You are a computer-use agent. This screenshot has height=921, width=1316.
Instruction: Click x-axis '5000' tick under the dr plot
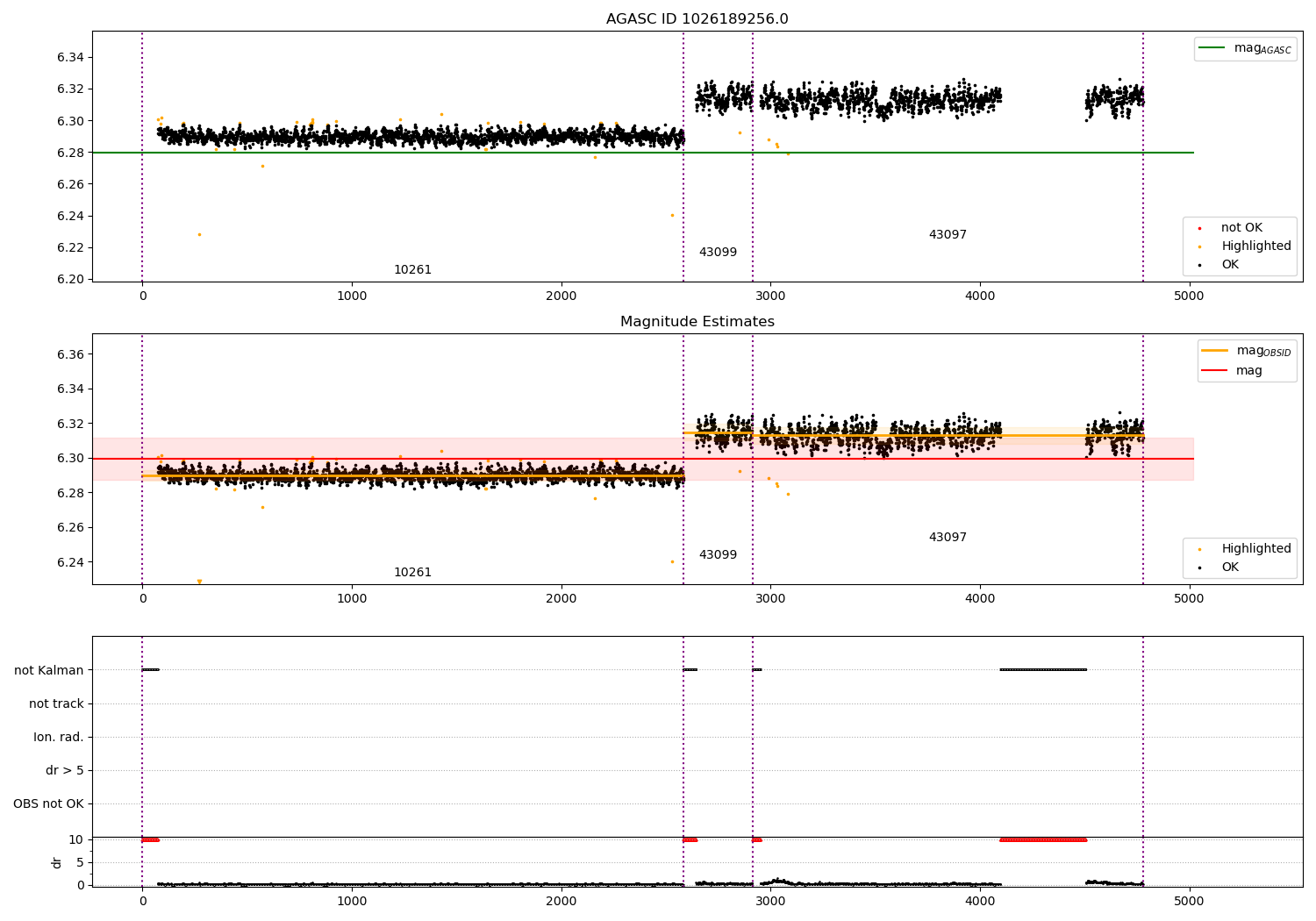point(1189,902)
